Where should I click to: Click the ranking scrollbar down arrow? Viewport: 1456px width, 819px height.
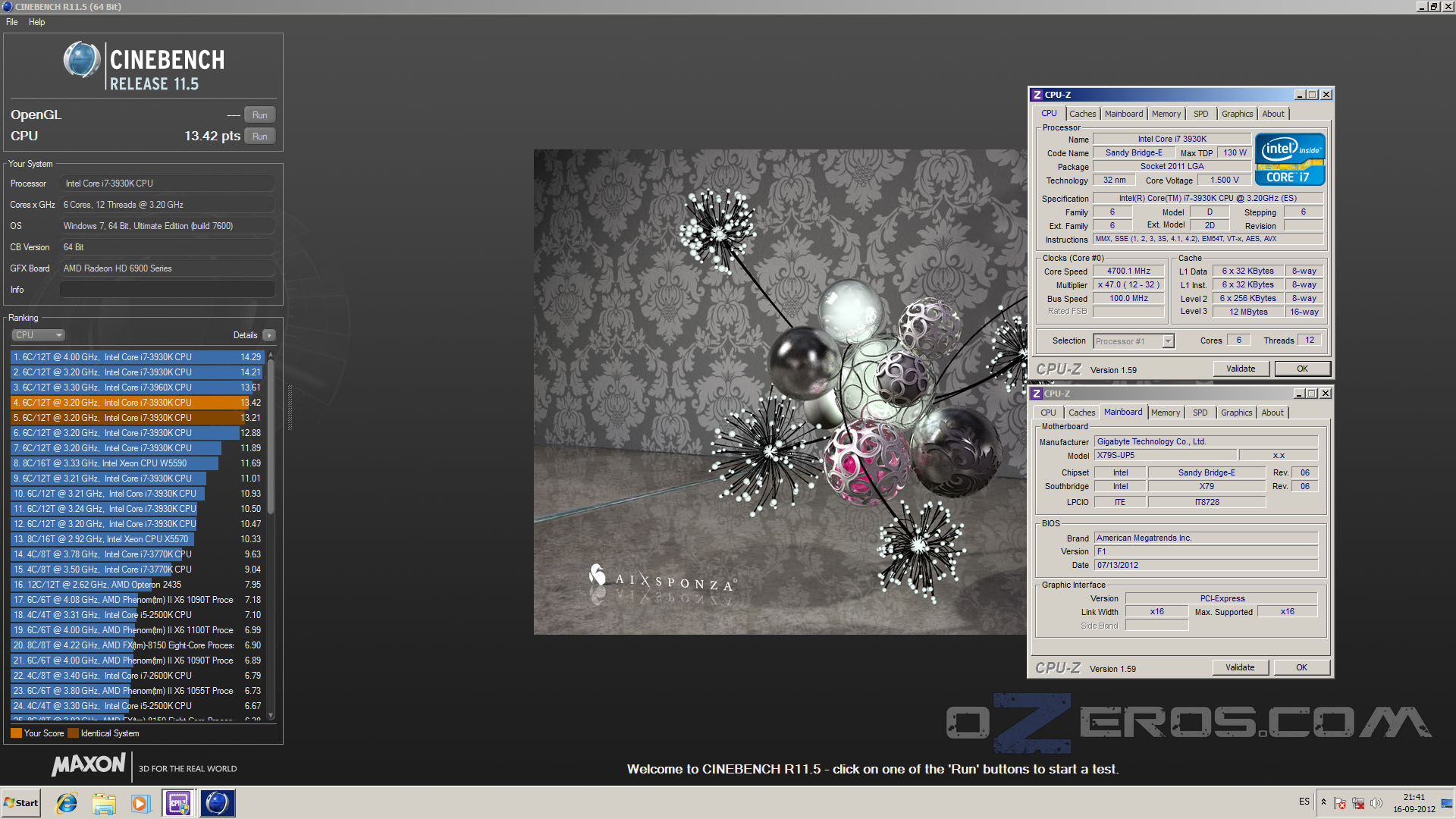pos(271,715)
